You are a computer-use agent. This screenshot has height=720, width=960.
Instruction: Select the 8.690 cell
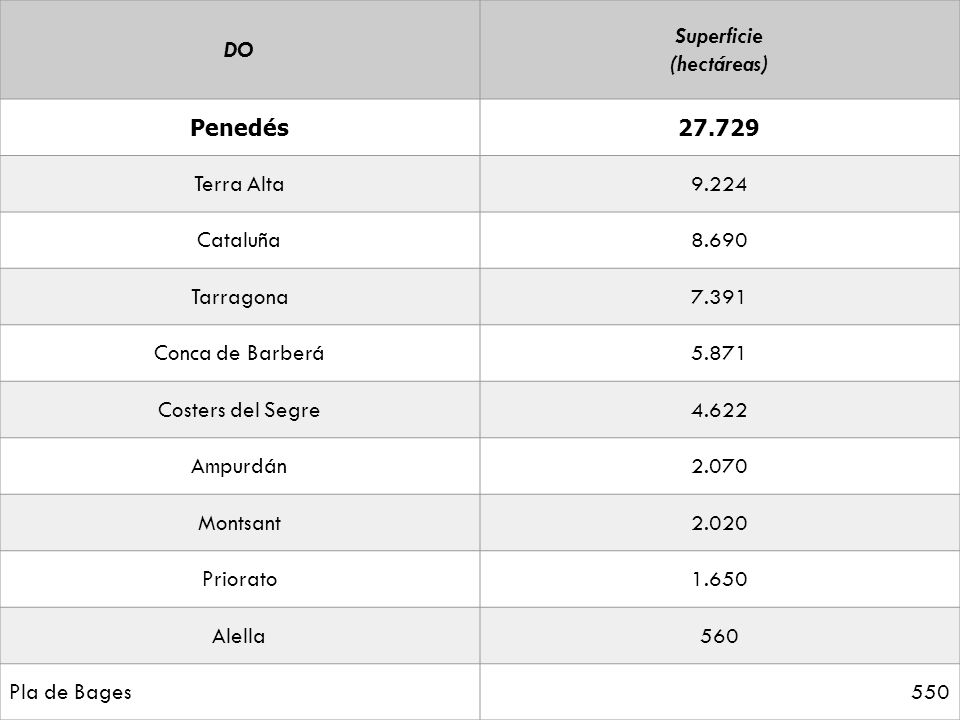pyautogui.click(x=719, y=241)
